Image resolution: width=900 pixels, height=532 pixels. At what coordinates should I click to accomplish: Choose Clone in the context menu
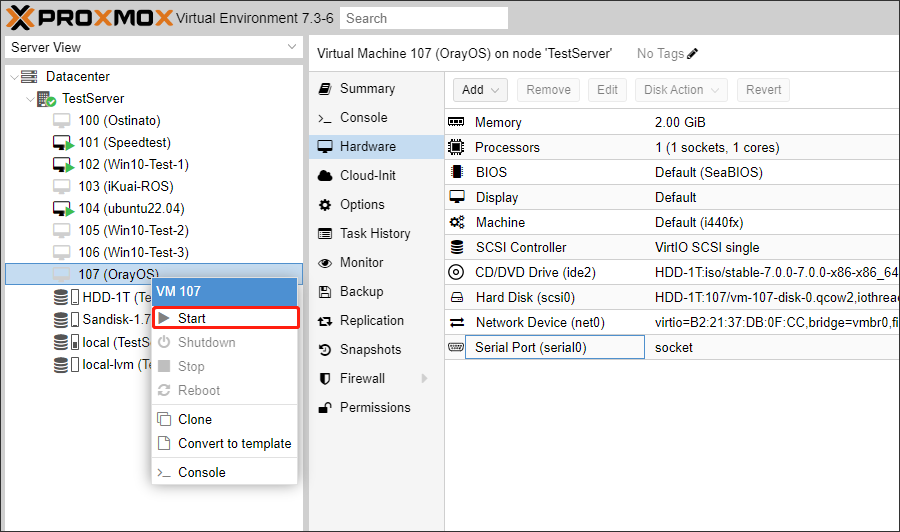pos(224,420)
